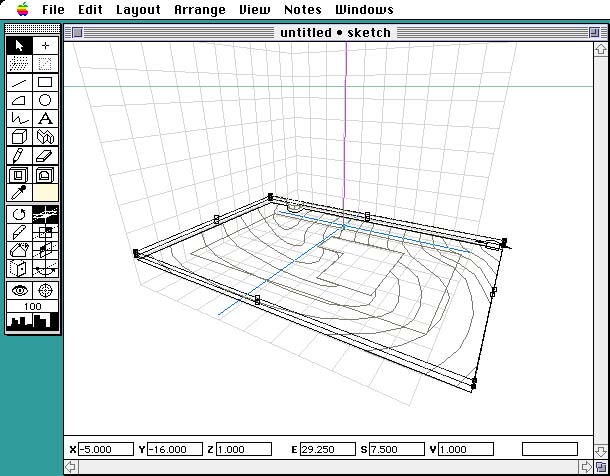Image resolution: width=610 pixels, height=476 pixels.
Task: Select the 3D cube tool
Action: [19, 137]
